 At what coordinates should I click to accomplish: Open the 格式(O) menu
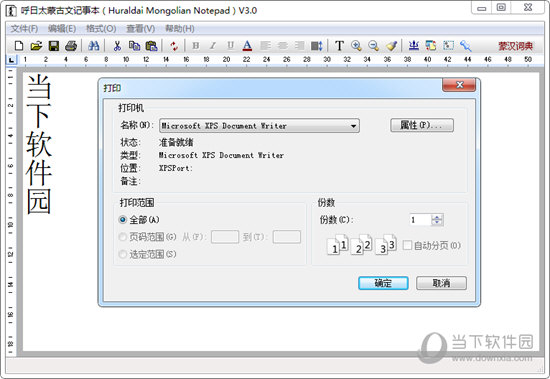tap(101, 28)
